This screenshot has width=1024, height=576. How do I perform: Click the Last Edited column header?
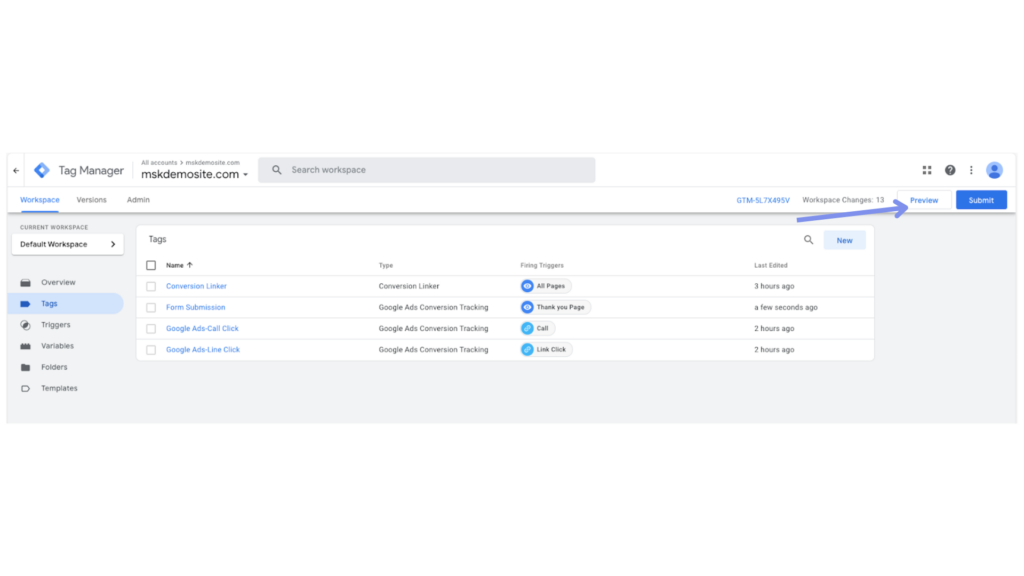(771, 265)
